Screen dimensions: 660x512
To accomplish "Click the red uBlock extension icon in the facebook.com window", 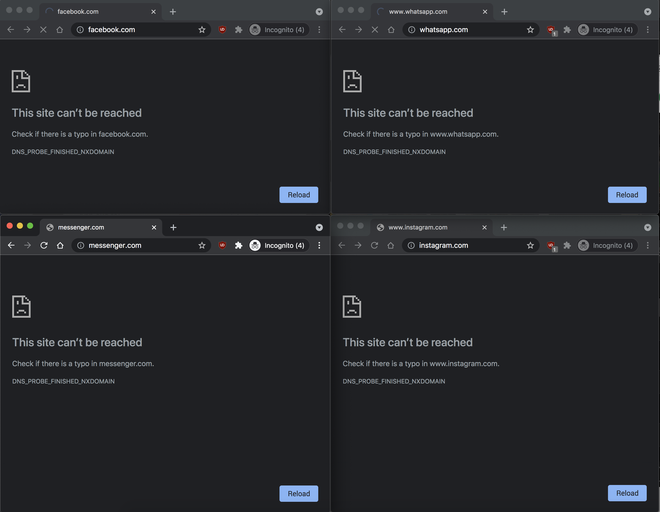I will point(222,30).
